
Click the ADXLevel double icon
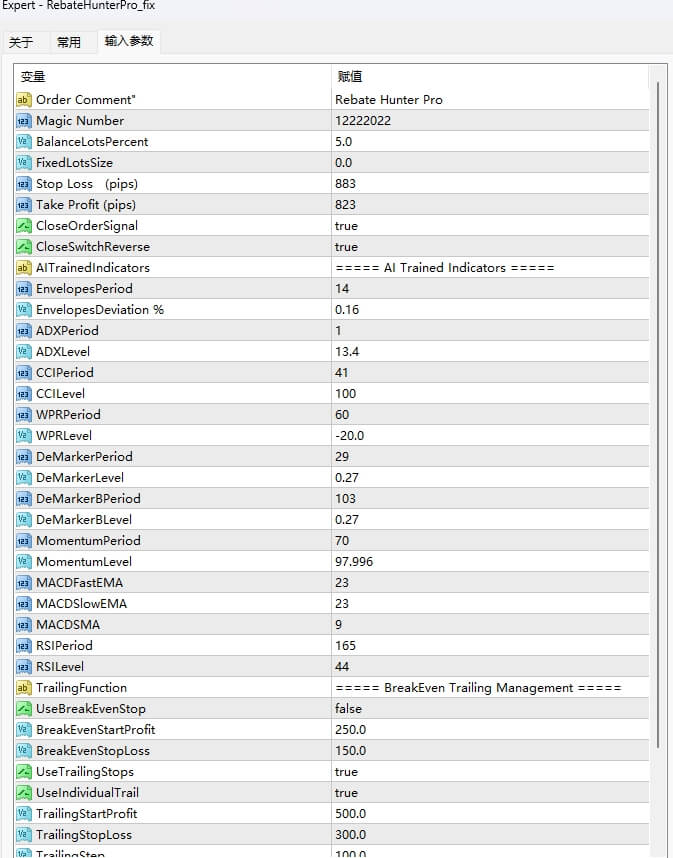[x=24, y=352]
